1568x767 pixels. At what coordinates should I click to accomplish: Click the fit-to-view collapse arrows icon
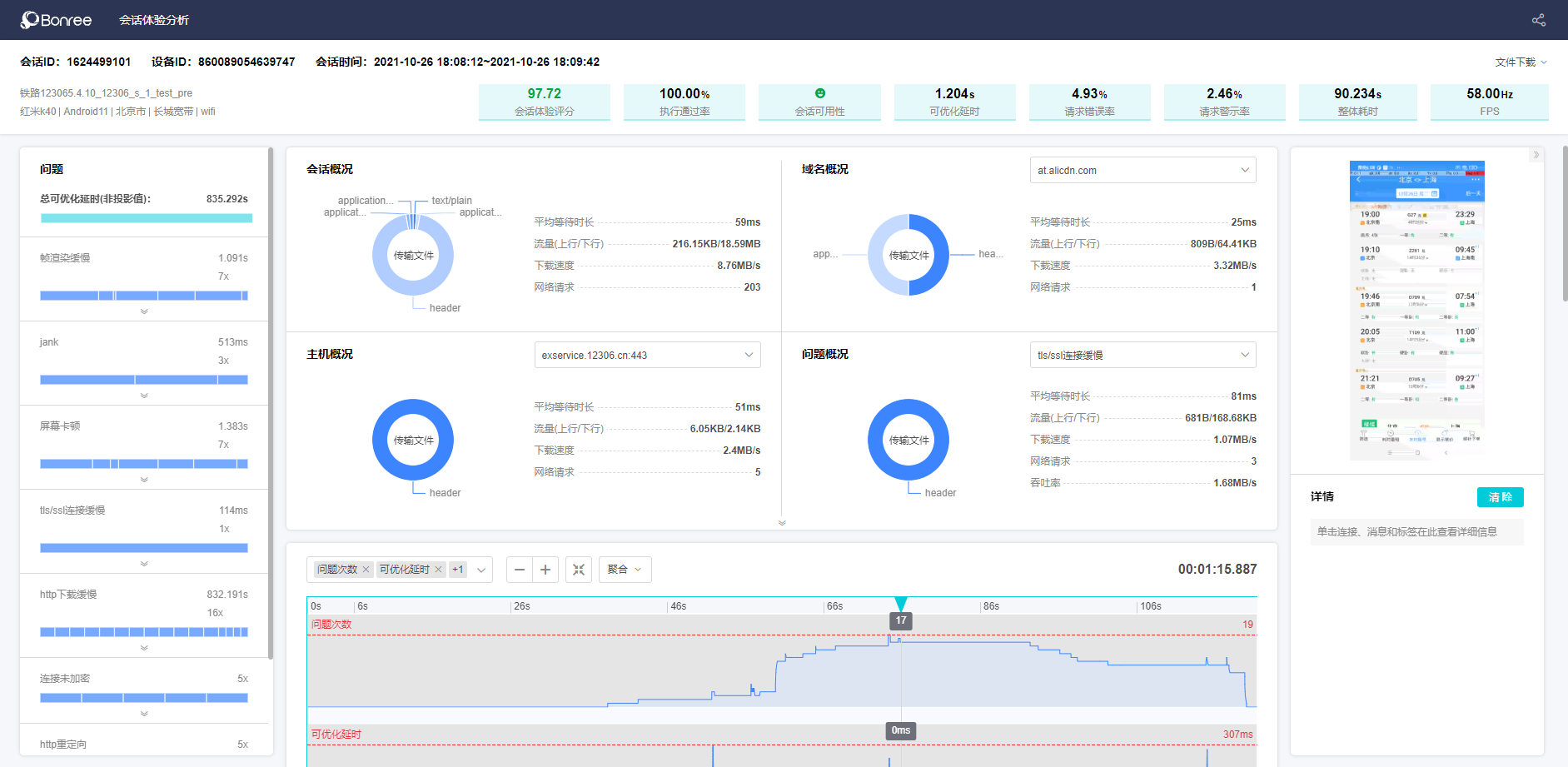579,570
